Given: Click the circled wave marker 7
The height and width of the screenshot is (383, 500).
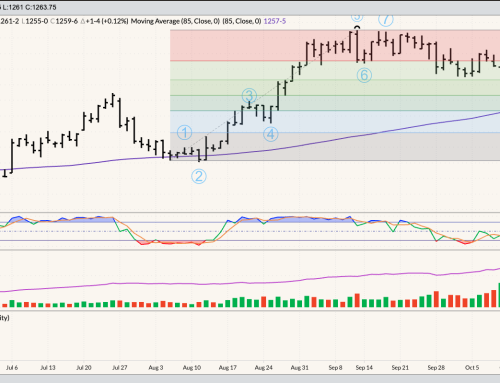Looking at the screenshot, I should point(386,19).
